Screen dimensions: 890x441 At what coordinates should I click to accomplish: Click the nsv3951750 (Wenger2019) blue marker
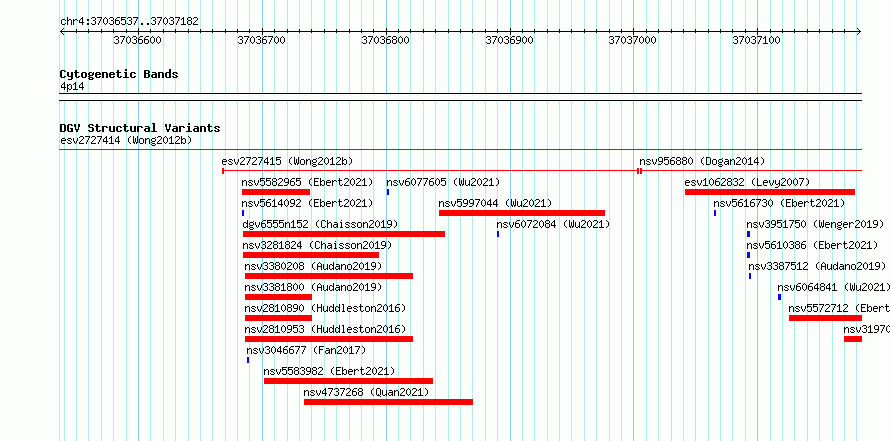(748, 234)
